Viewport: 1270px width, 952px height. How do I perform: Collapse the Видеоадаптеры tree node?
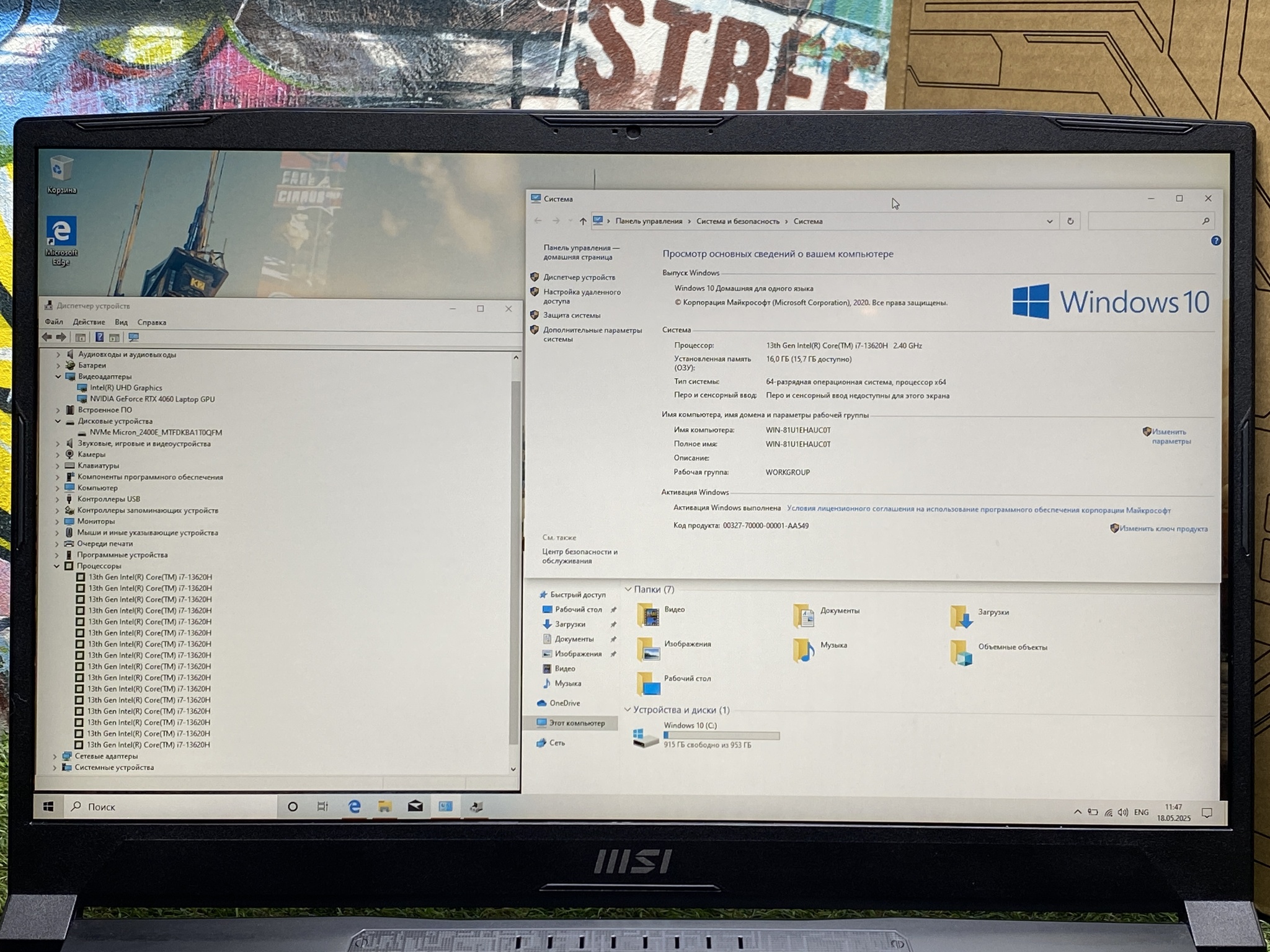58,376
